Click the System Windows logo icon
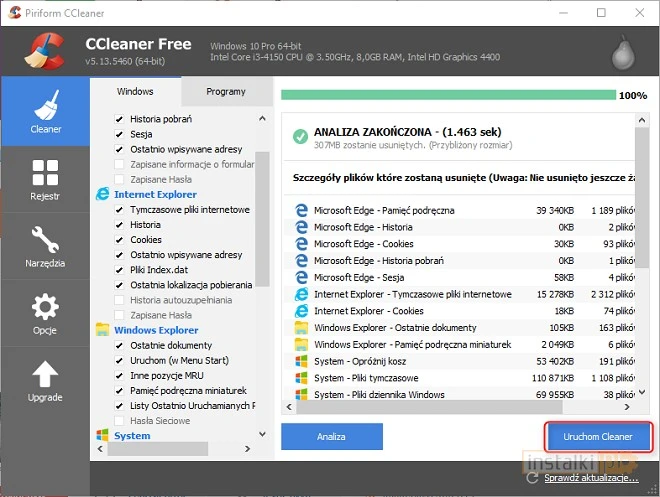660x497 pixels. point(102,436)
